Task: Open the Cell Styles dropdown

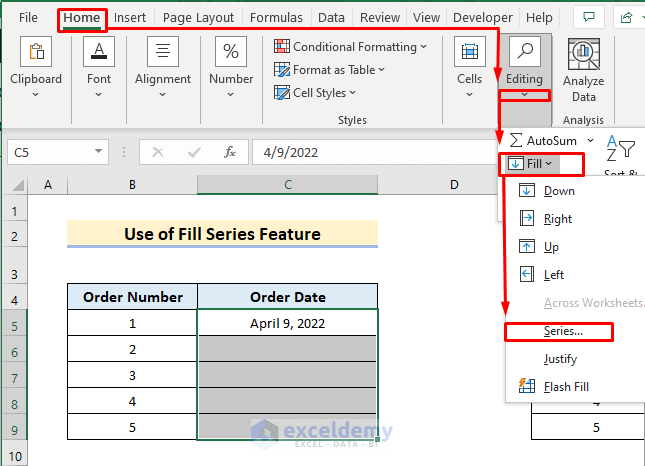Action: (x=353, y=93)
